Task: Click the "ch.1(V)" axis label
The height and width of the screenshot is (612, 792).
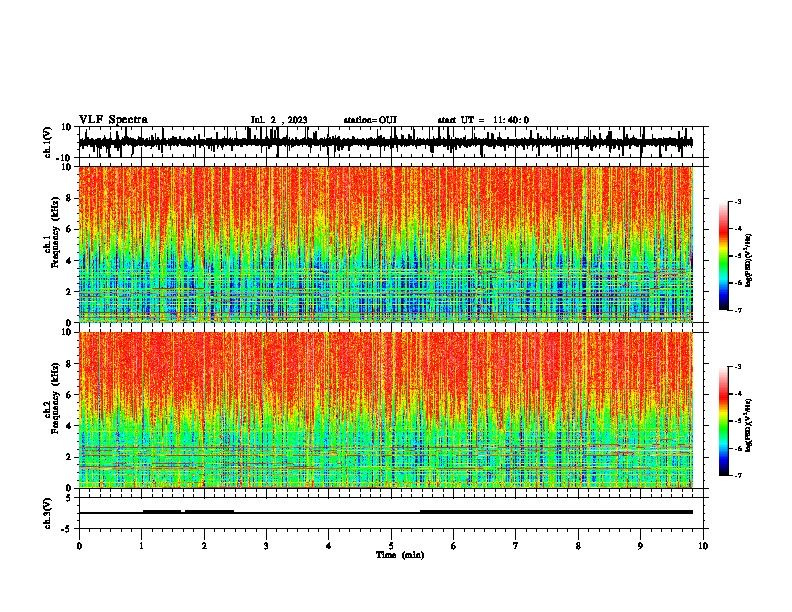Action: (48, 142)
